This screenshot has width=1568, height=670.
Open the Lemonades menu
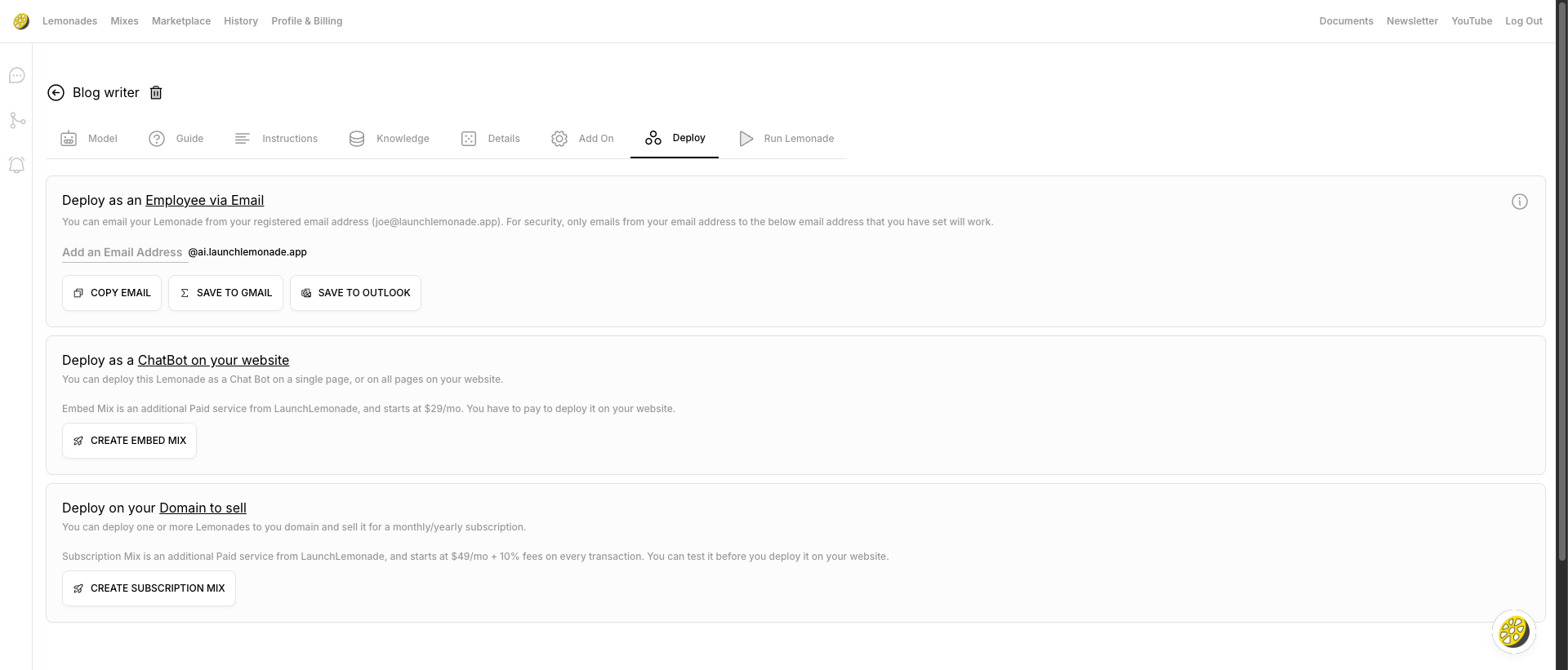(x=69, y=21)
